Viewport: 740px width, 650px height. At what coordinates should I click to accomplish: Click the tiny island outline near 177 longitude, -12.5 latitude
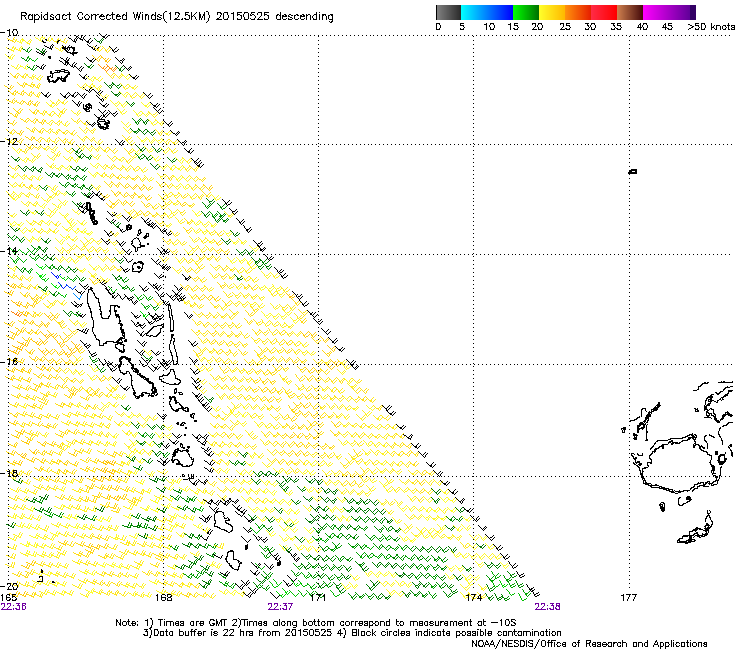tap(633, 171)
